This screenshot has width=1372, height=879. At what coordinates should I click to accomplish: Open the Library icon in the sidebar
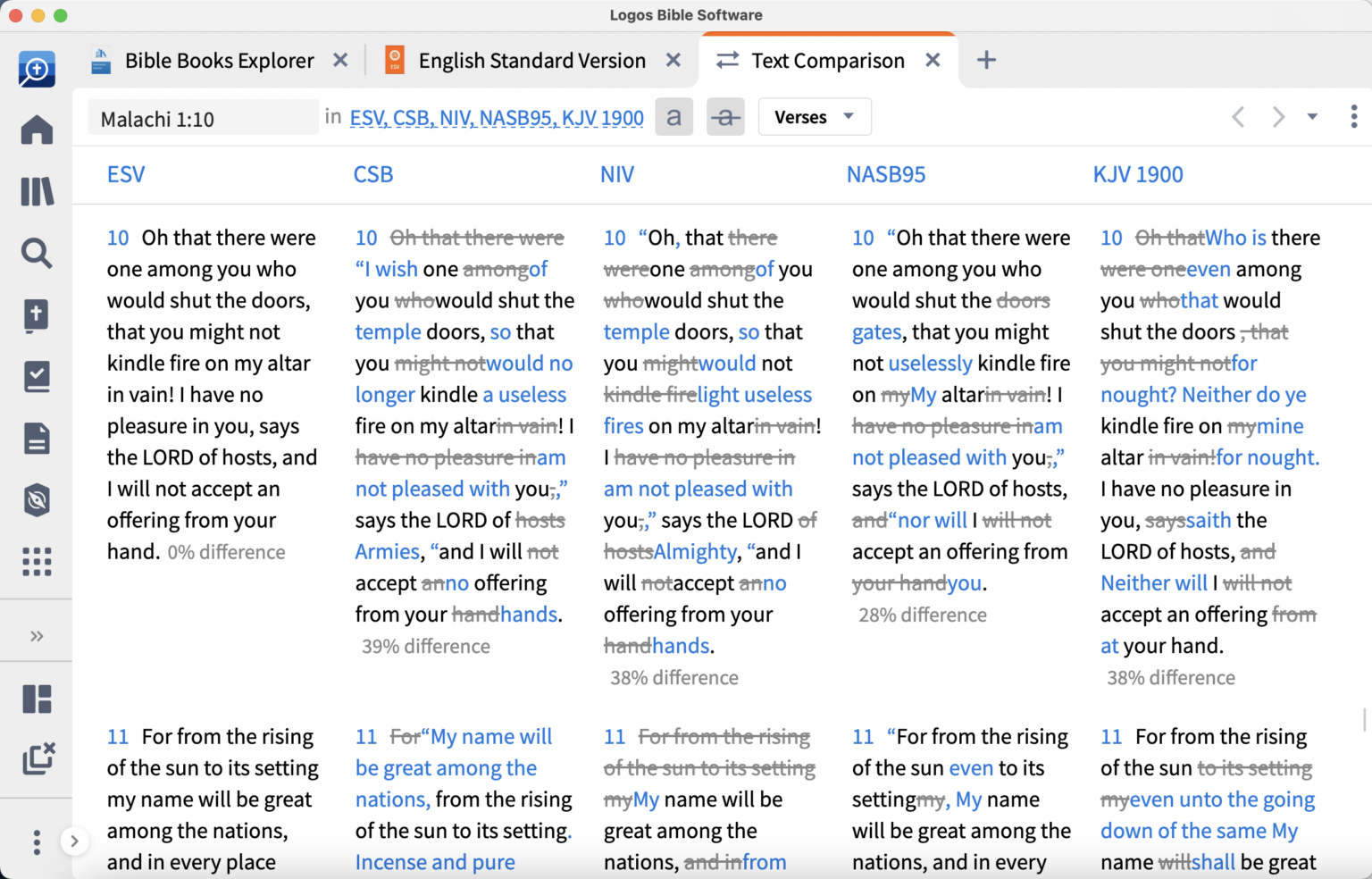click(37, 192)
